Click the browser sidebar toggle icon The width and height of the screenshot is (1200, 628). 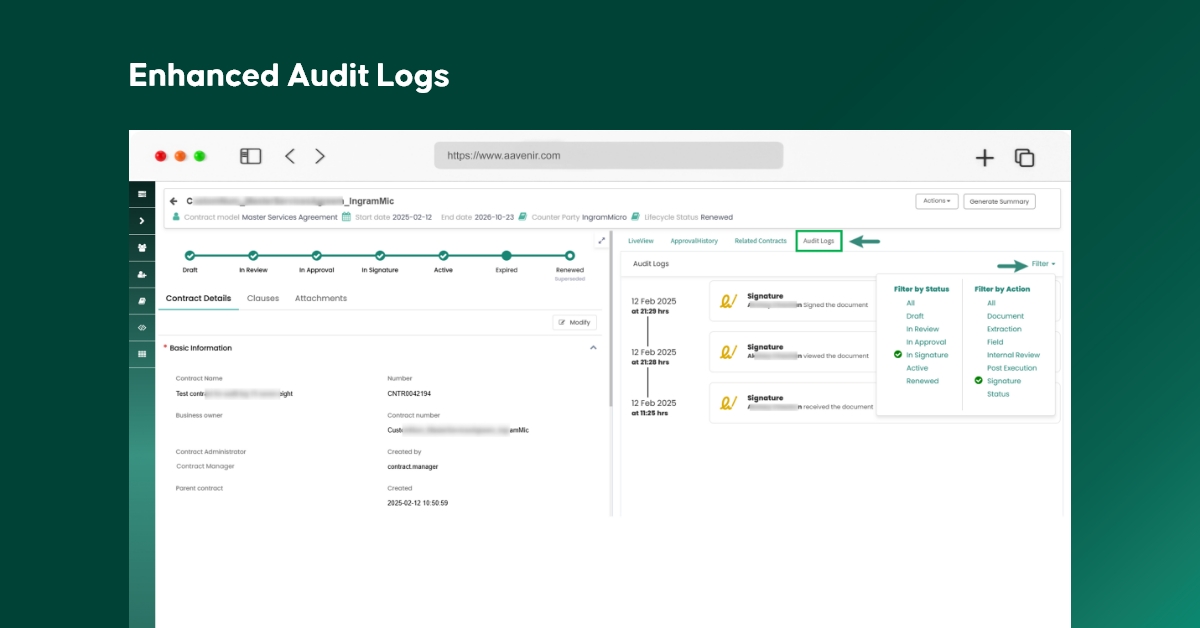[x=250, y=156]
